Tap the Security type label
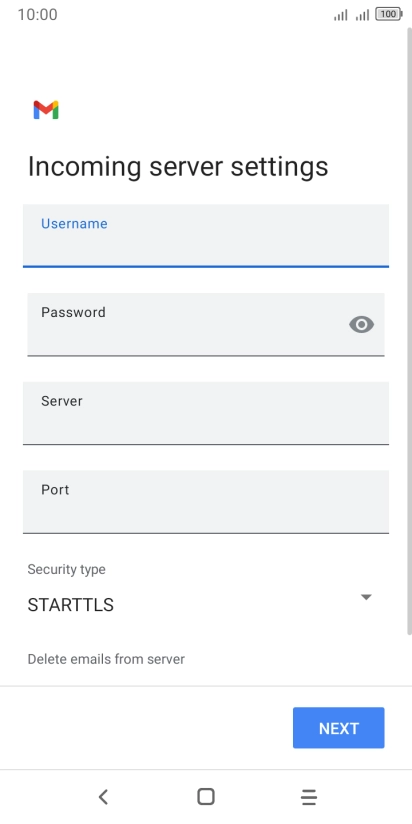This screenshot has height=824, width=412. 66,569
